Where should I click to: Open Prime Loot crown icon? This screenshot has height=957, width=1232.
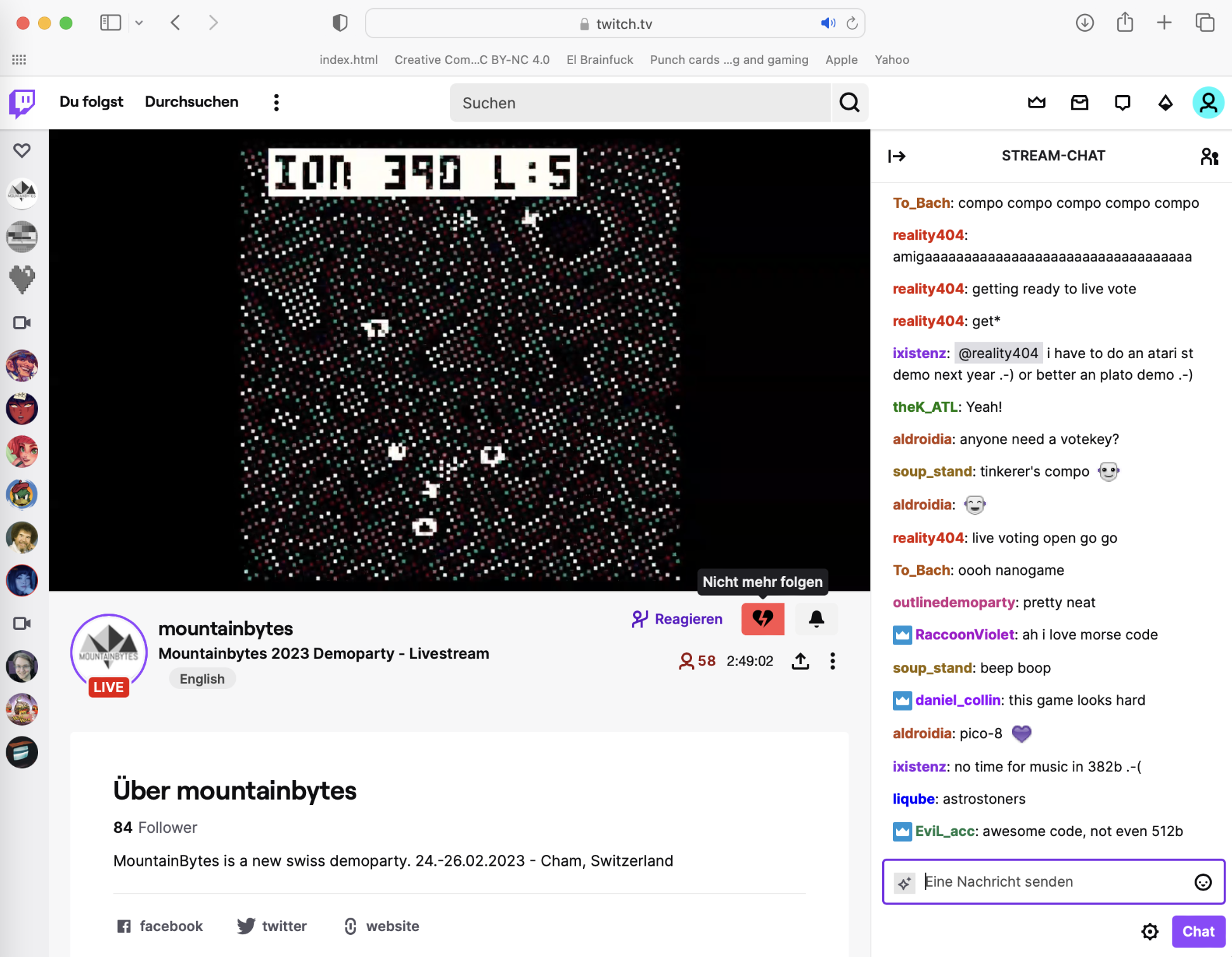1036,103
